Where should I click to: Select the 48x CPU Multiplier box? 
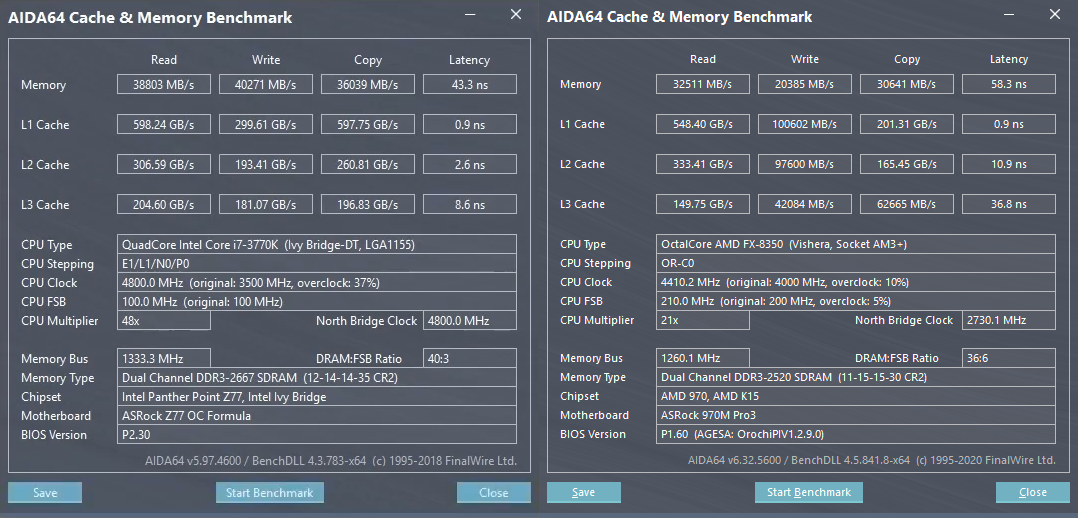[164, 321]
